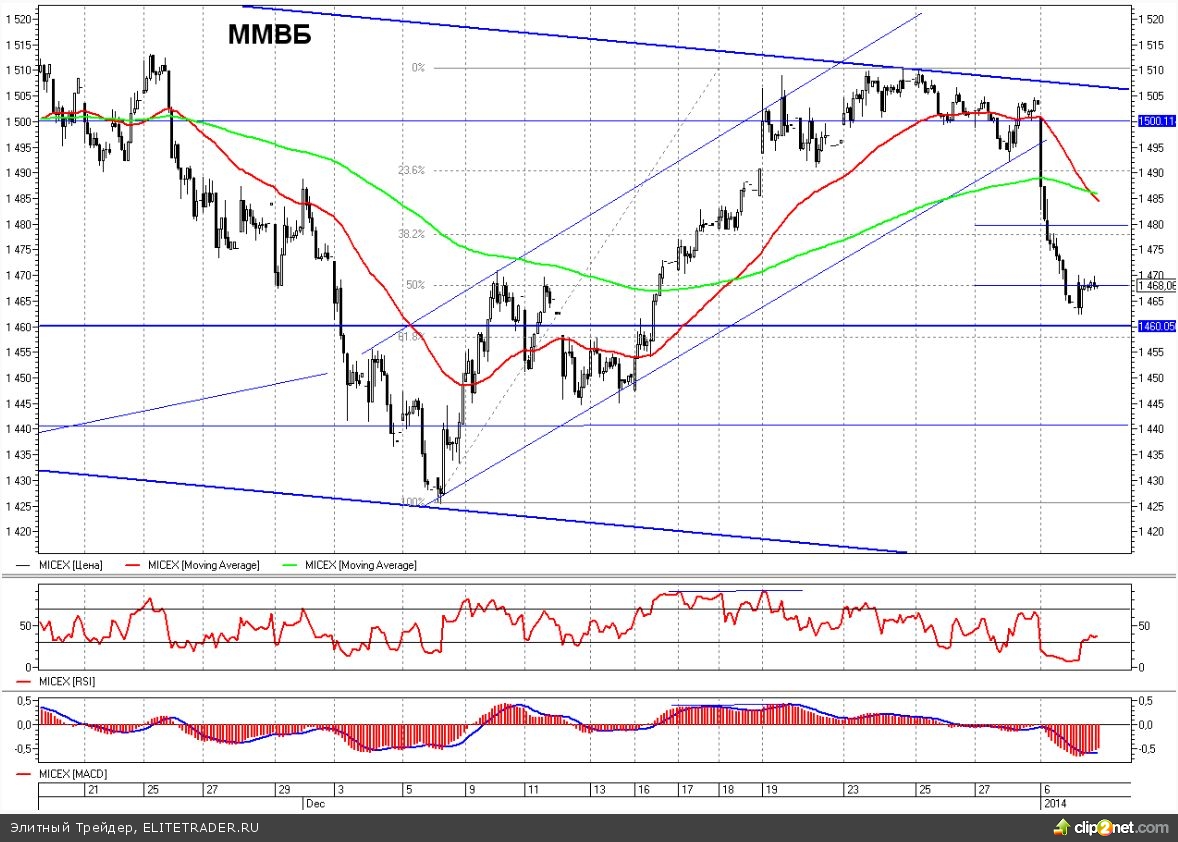Click the 23.6% Fibonacci level label

coord(411,171)
